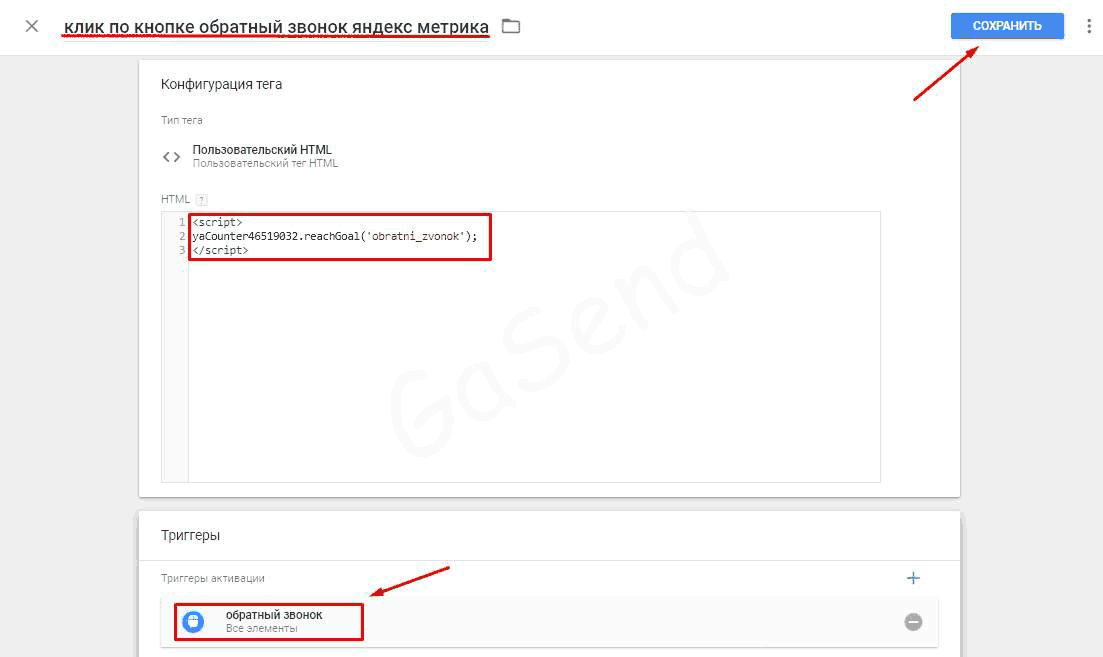Image resolution: width=1103 pixels, height=657 pixels.
Task: Click the 'Все элементы' trigger subtitle
Action: pyautogui.click(x=261, y=629)
